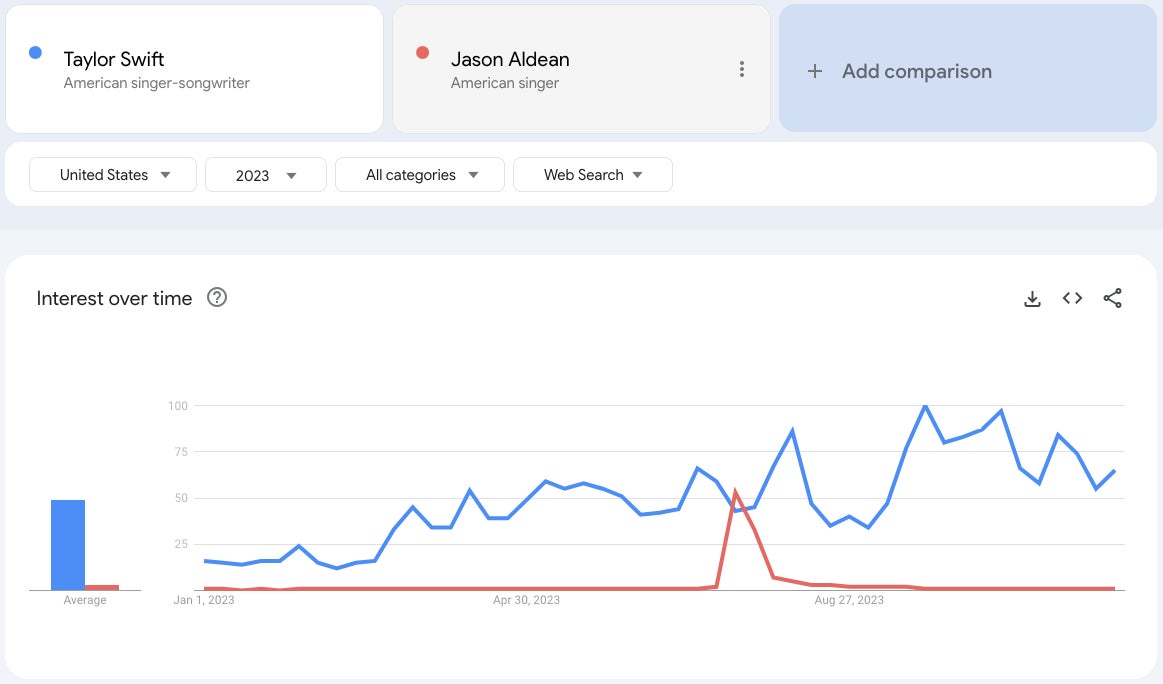Open the Jason Aldean term options menu
The width and height of the screenshot is (1163, 684).
741,69
